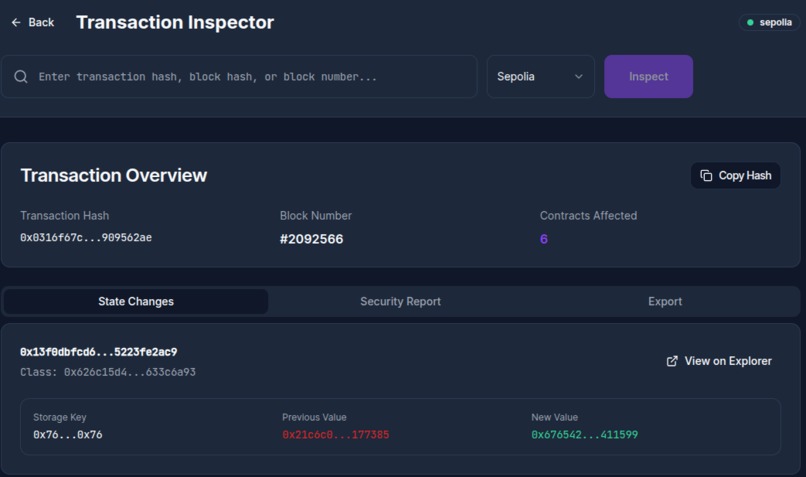Screen dimensions: 806x477
Task: Click storage key 0x76...0x76
Action: [x=68, y=435]
